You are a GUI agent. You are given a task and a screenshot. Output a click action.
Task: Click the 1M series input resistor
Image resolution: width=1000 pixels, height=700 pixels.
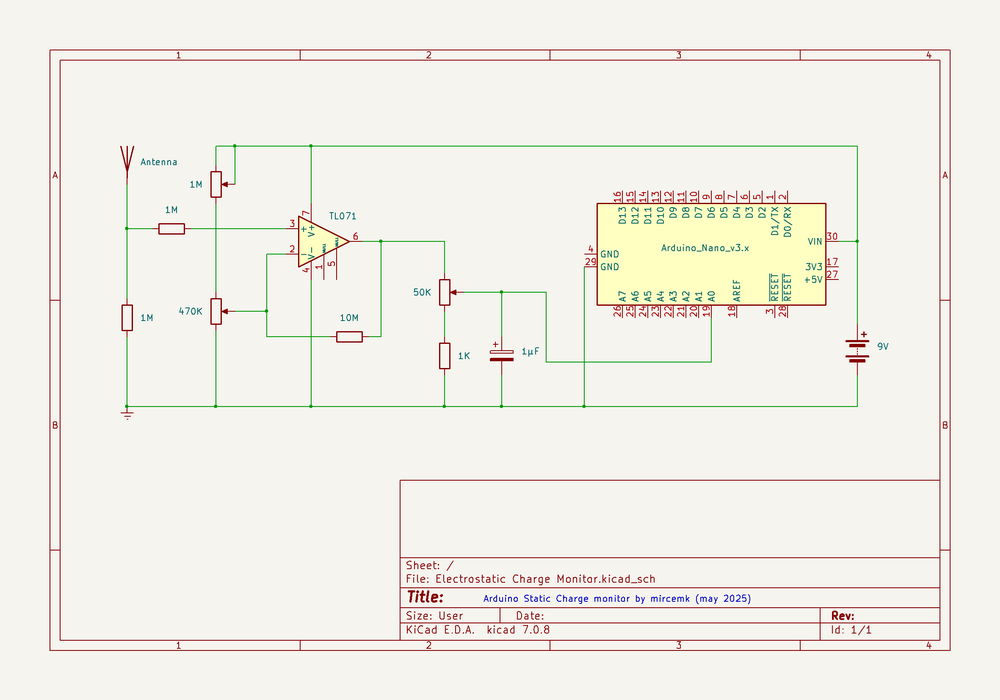point(172,229)
